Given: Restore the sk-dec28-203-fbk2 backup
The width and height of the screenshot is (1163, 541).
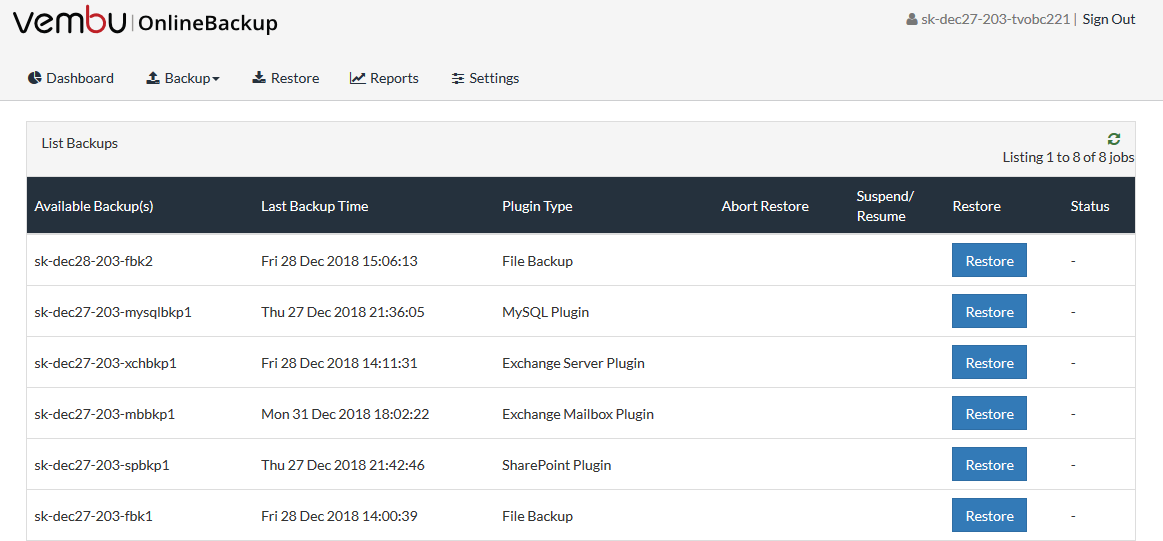Looking at the screenshot, I should click(x=989, y=260).
